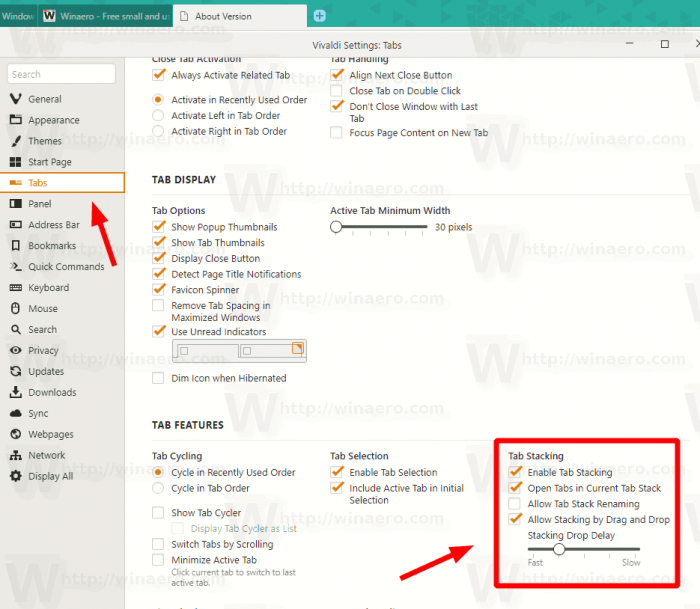Check Focus Page Content on New Tab
The width and height of the screenshot is (700, 609).
click(x=336, y=133)
